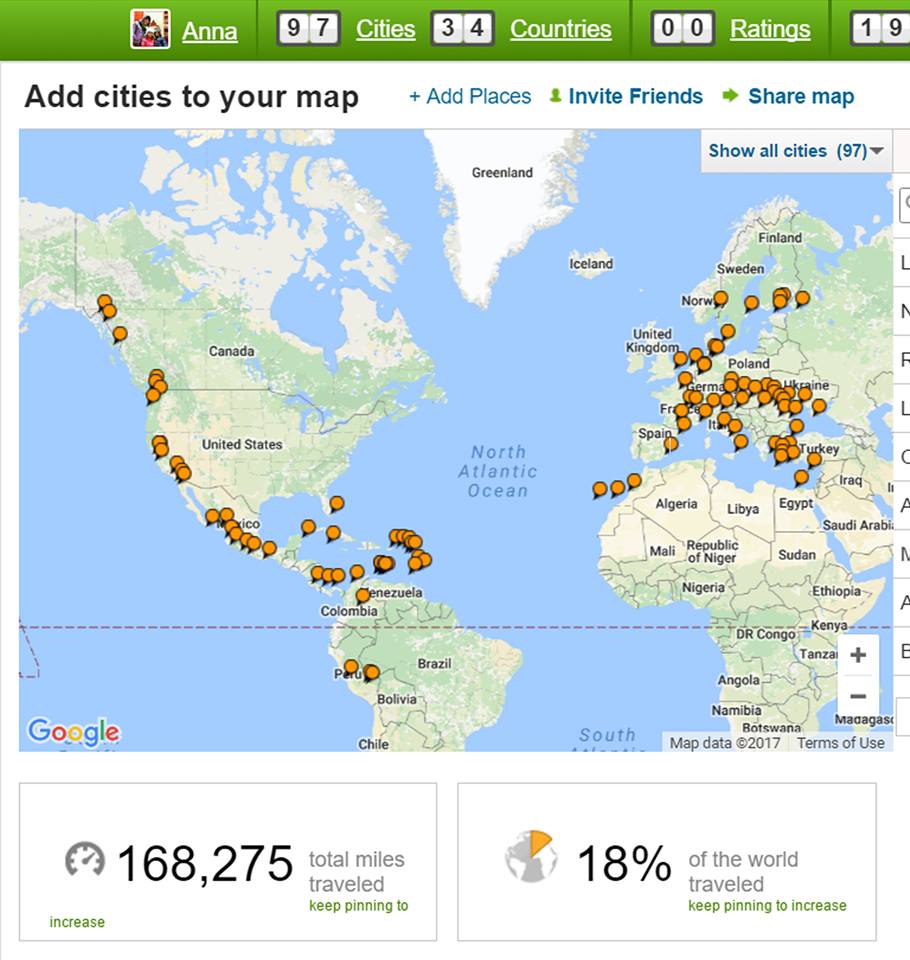
Task: Click the Greenland label on the map
Action: tap(502, 172)
